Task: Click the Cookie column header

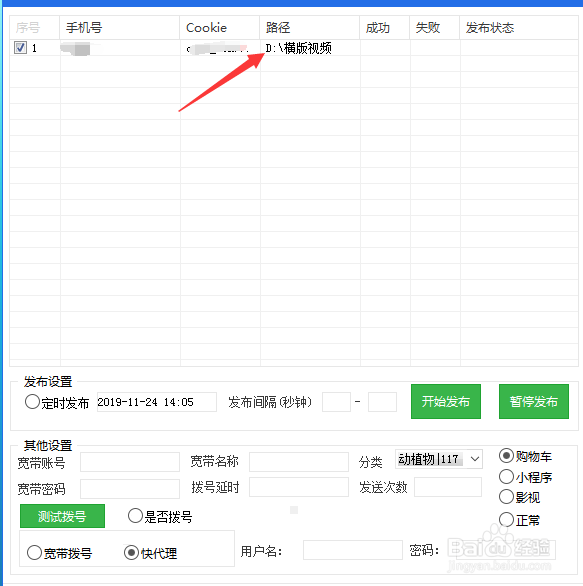Action: click(220, 28)
